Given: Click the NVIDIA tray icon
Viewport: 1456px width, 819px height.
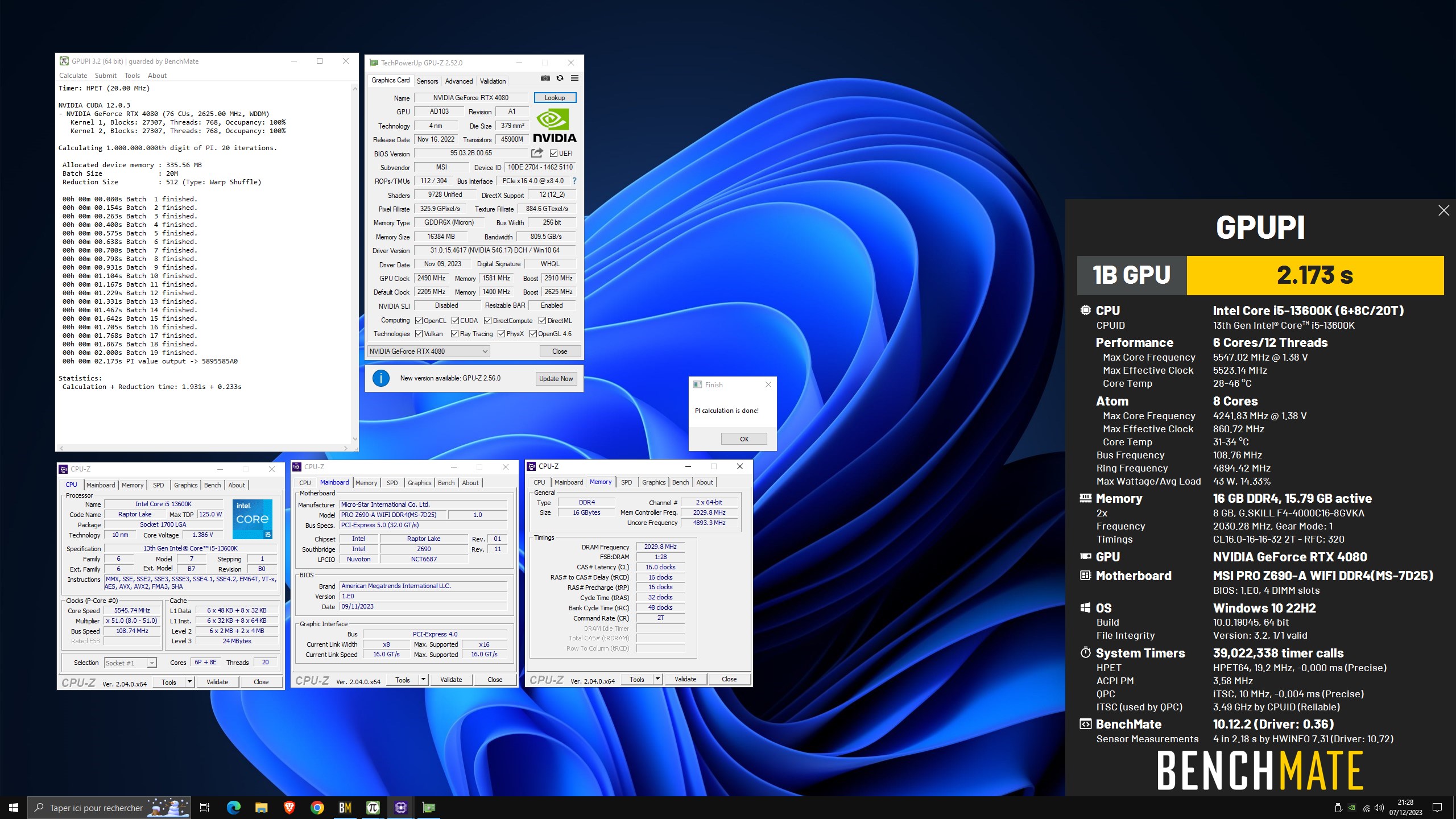Looking at the screenshot, I should (x=1352, y=808).
